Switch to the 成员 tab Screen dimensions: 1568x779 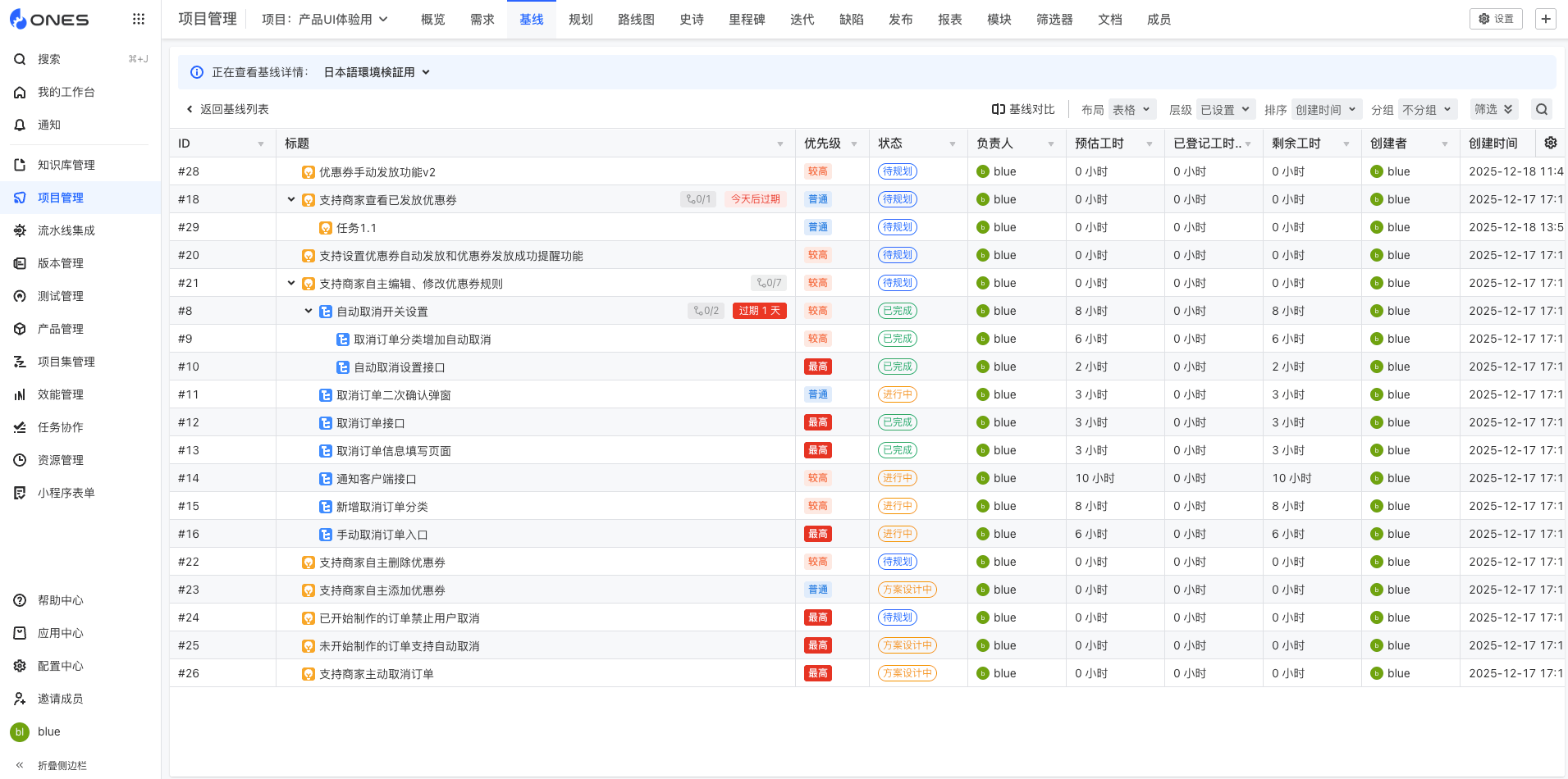[x=1159, y=19]
